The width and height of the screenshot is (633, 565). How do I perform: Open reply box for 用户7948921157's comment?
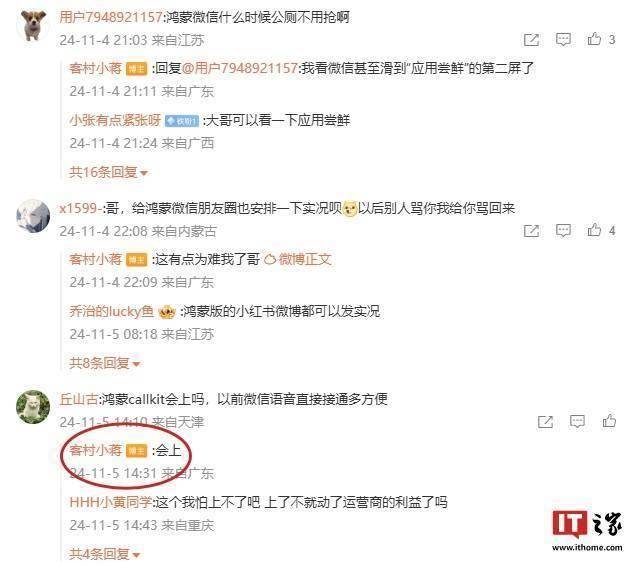563,40
